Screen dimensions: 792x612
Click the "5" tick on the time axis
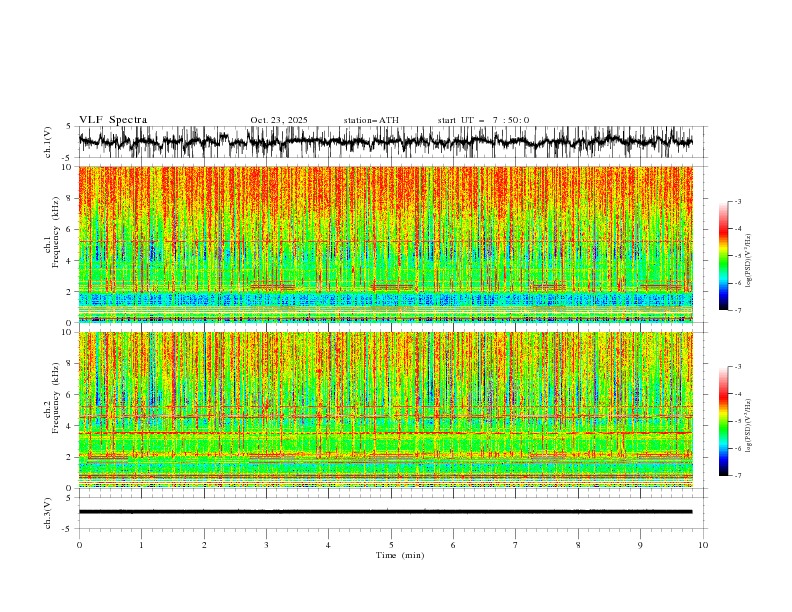tap(391, 545)
